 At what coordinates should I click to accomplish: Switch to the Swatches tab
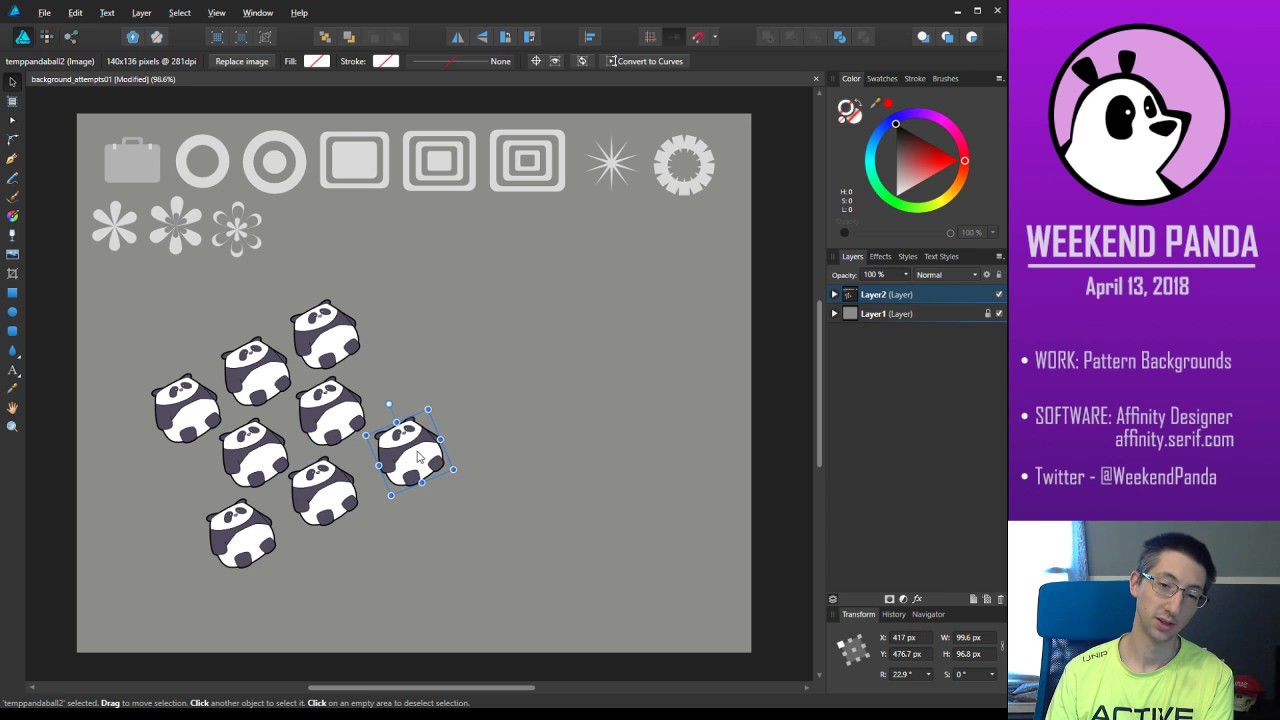point(882,79)
